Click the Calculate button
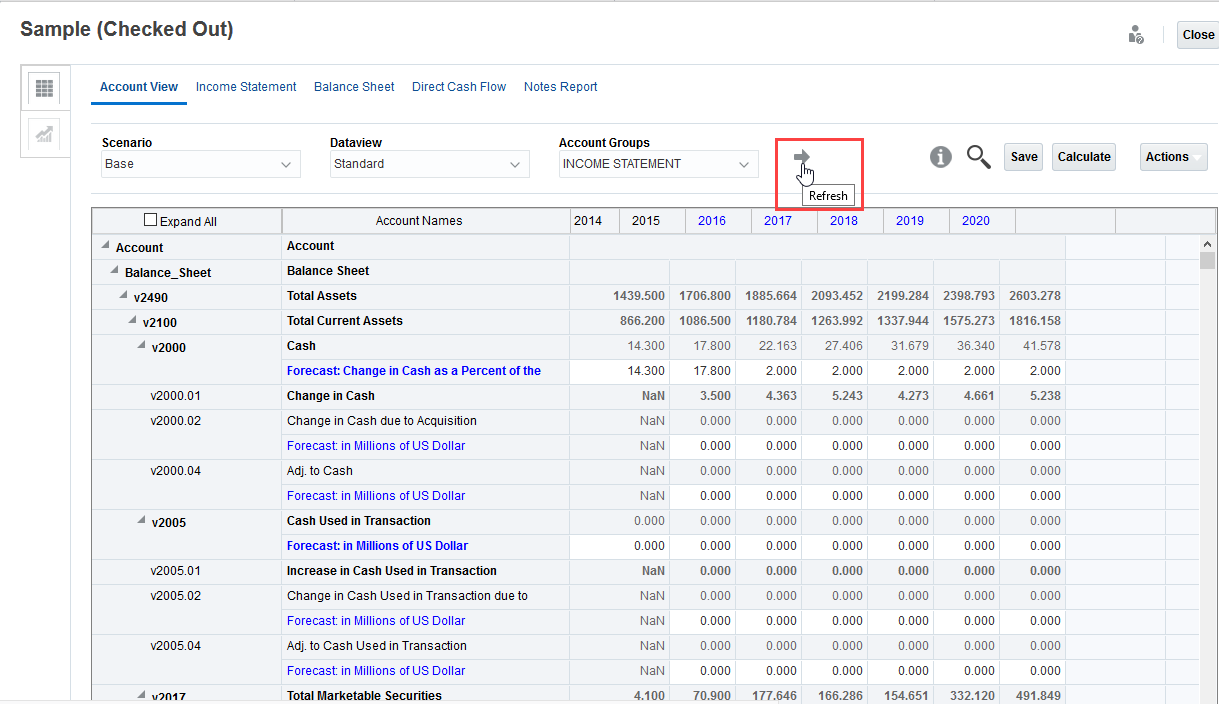Viewport: 1219px width, 704px height. pyautogui.click(x=1083, y=156)
